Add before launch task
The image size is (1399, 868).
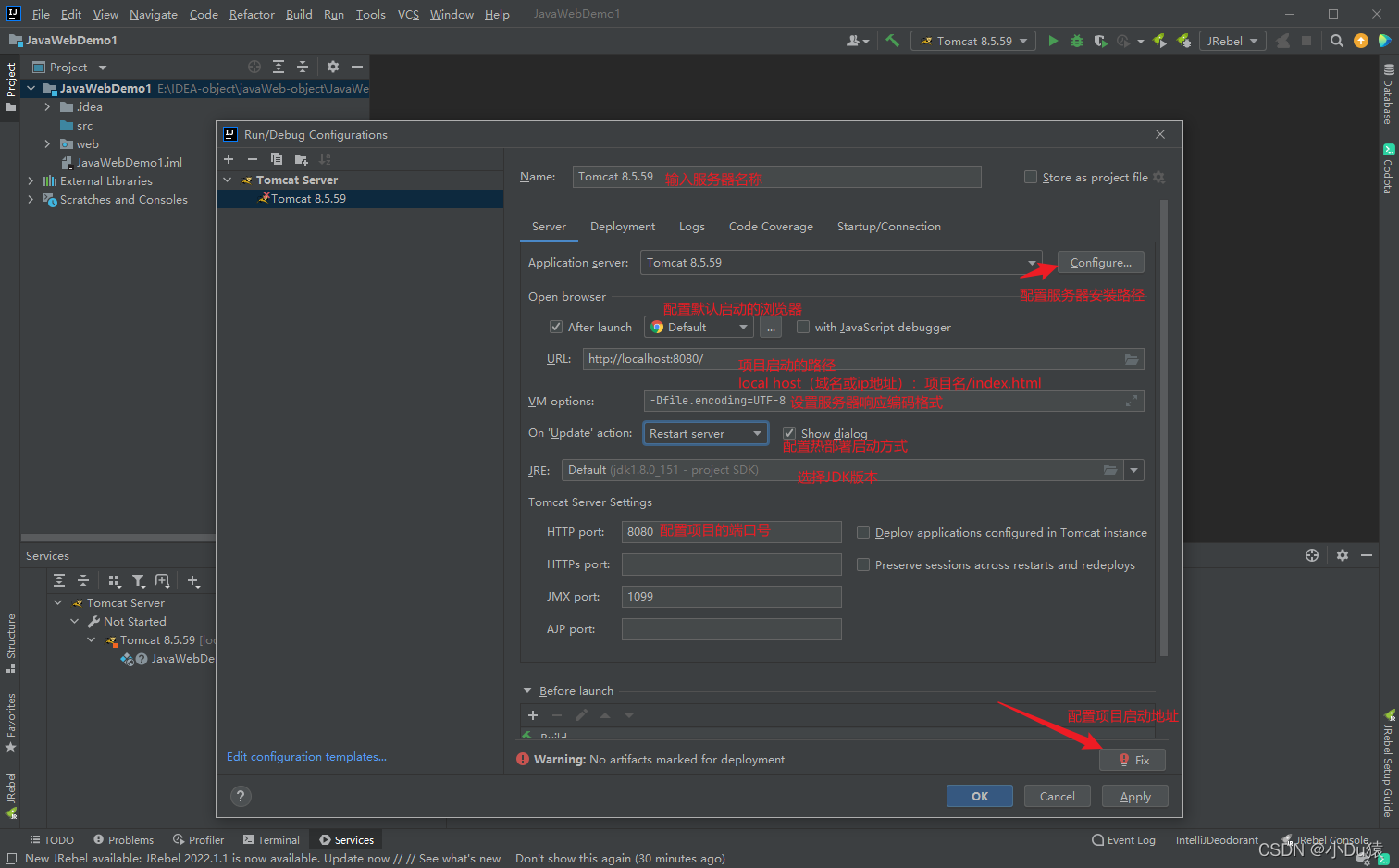(533, 715)
